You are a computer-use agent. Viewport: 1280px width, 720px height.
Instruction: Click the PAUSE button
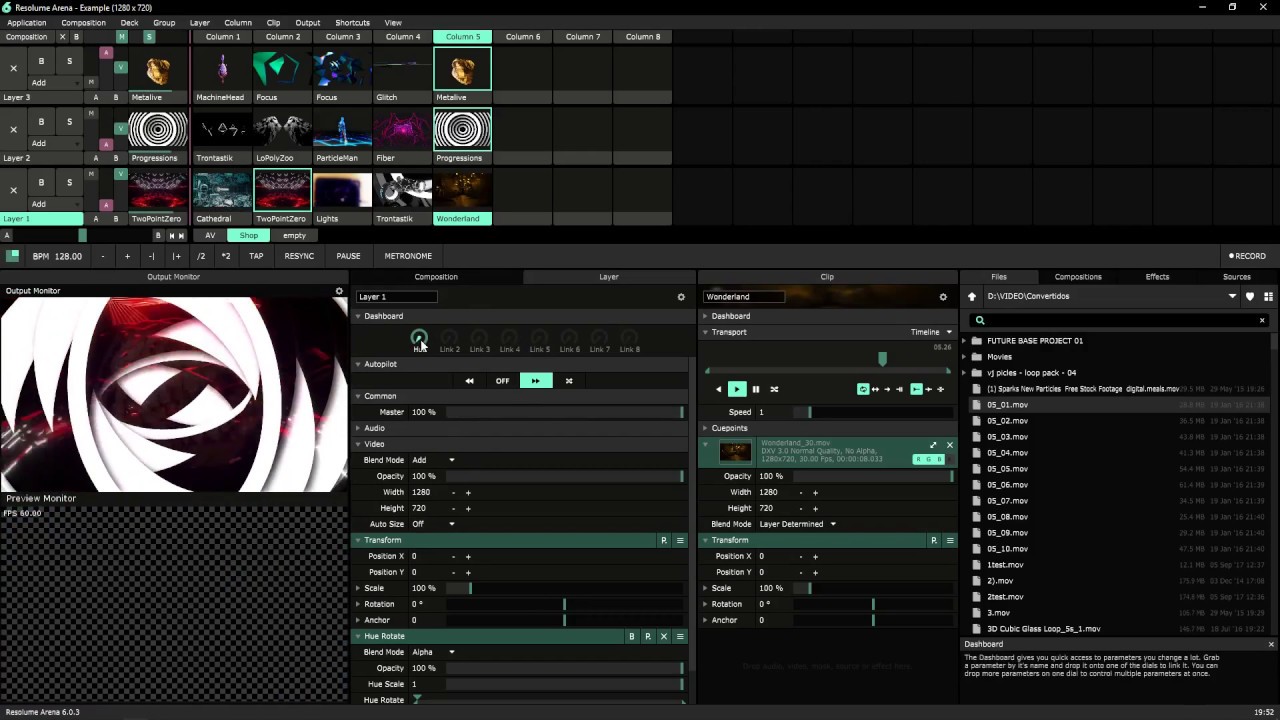pos(348,256)
